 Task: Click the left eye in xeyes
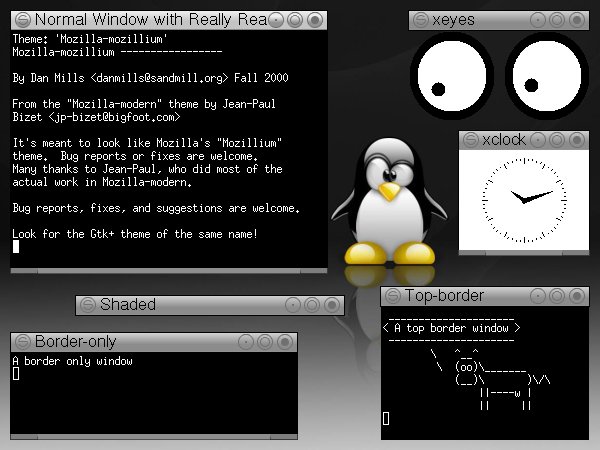tap(452, 76)
